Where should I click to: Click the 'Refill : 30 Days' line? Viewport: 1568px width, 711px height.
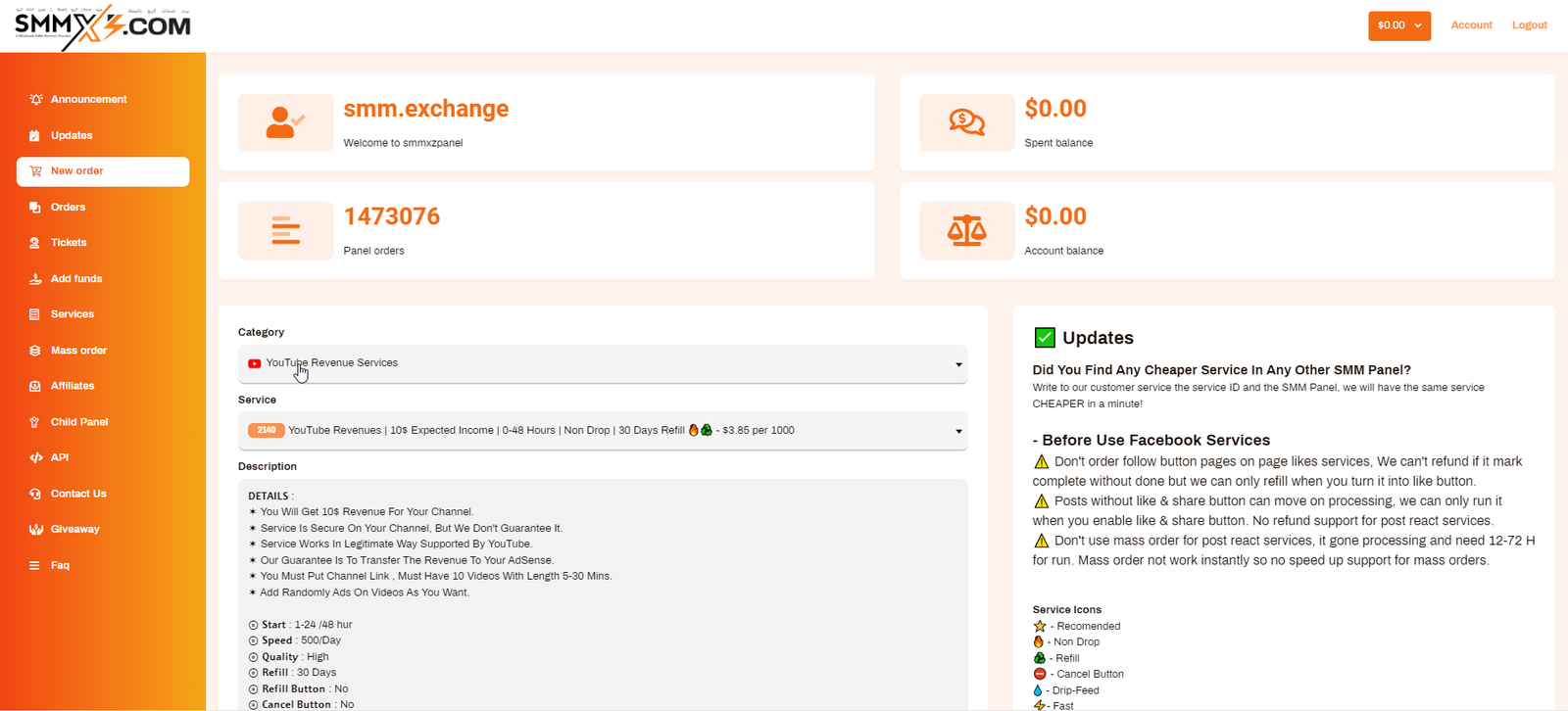[292, 673]
